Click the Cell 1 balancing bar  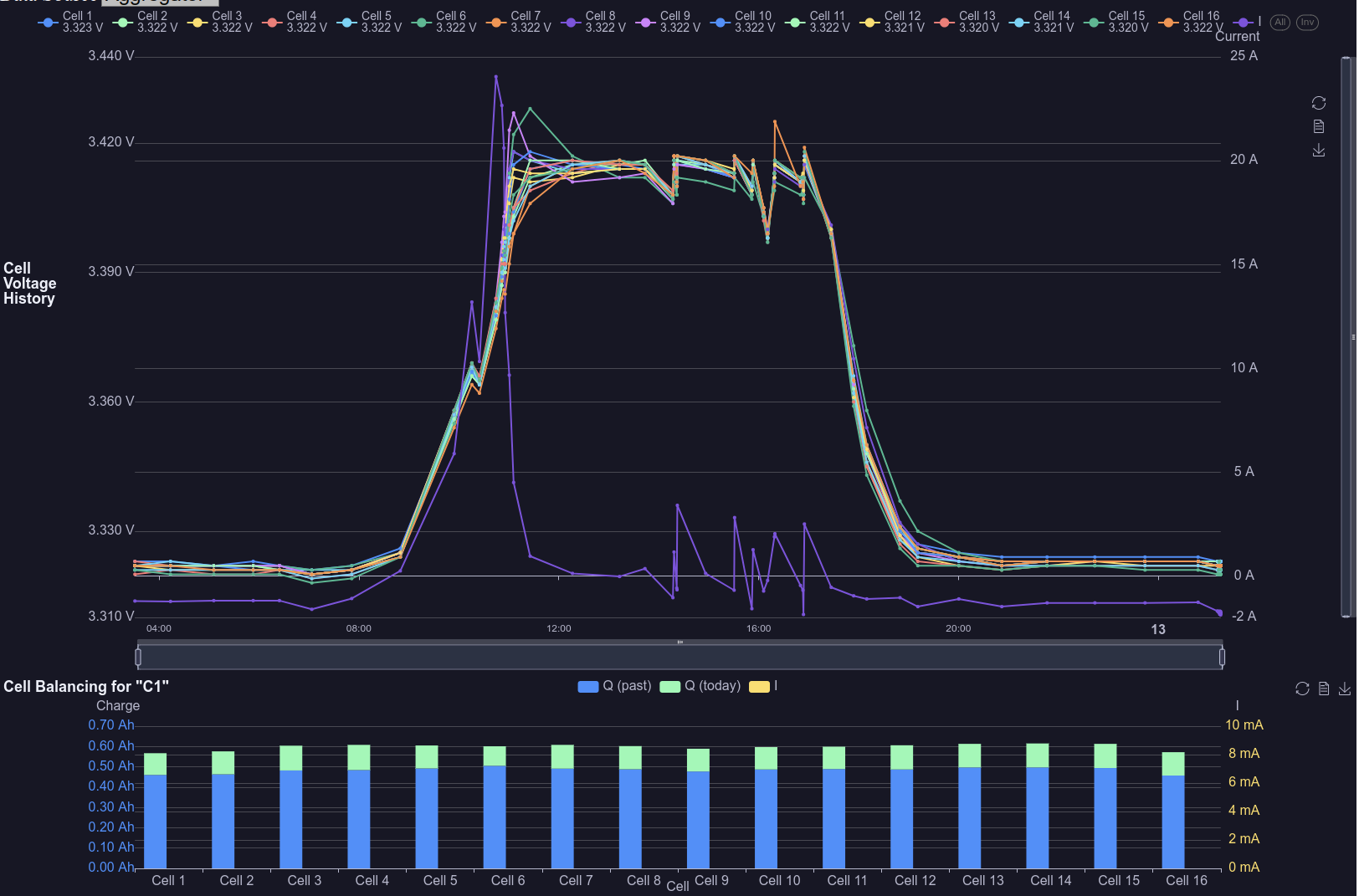point(156,811)
